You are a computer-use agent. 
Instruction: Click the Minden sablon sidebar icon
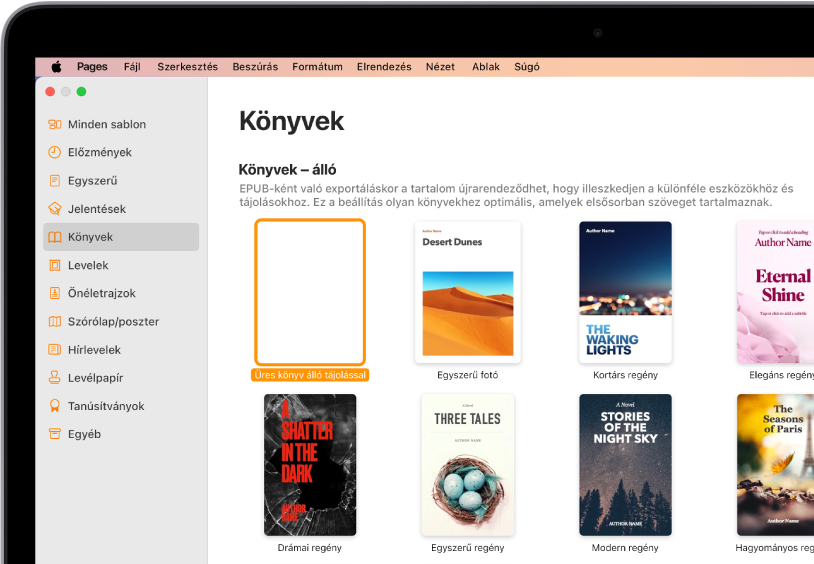pos(55,124)
